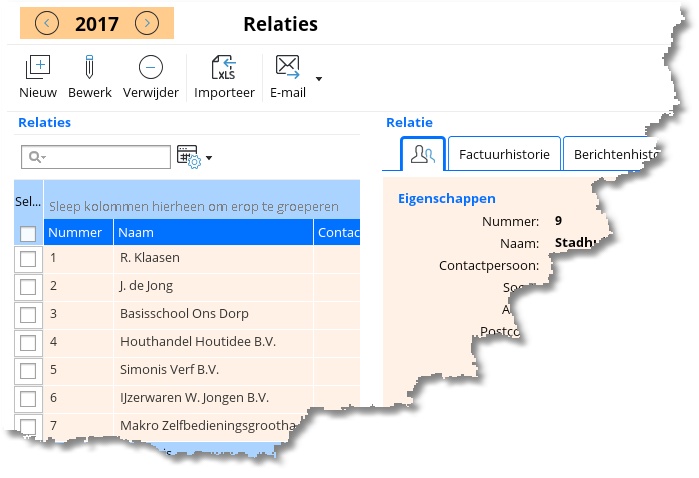The height and width of the screenshot is (478, 699).
Task: Switch to the Factuurhistorie tab
Action: click(503, 154)
